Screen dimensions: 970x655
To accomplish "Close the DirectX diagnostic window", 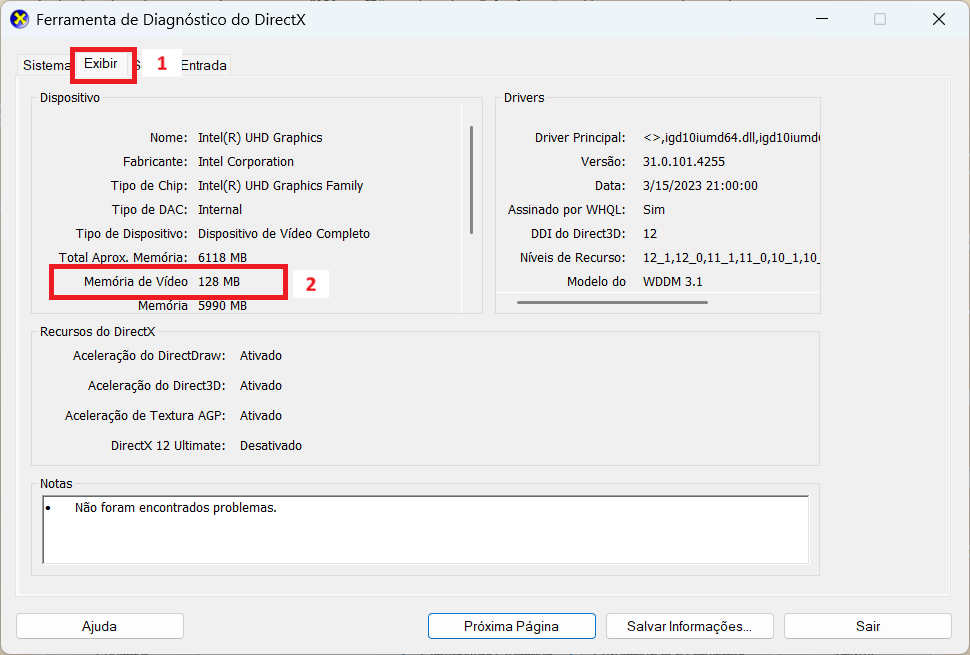I will coord(938,19).
